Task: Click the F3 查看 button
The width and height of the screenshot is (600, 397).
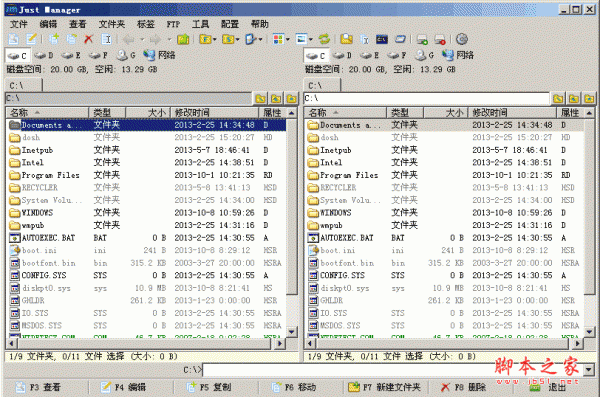Action: pos(38,387)
